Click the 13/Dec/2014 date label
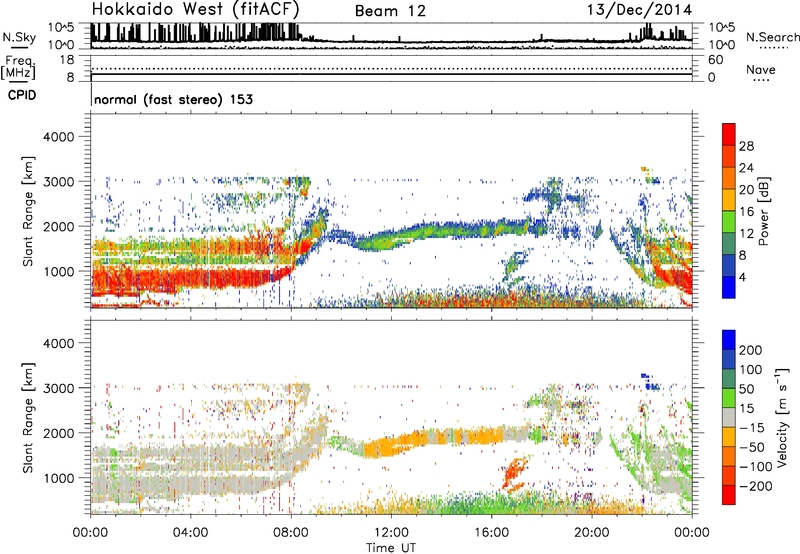The width and height of the screenshot is (800, 554). click(639, 9)
